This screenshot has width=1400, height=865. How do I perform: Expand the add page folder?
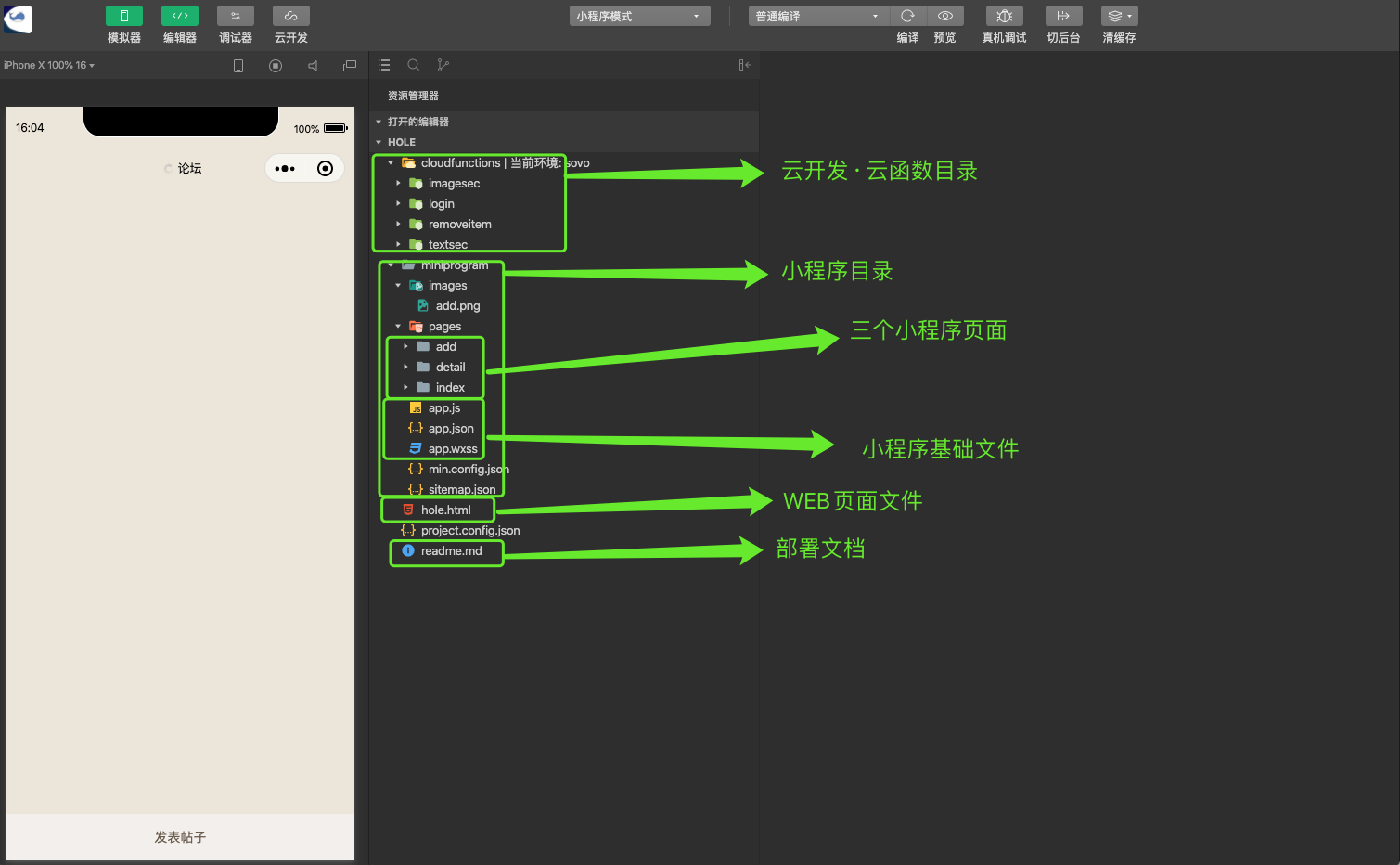(405, 347)
